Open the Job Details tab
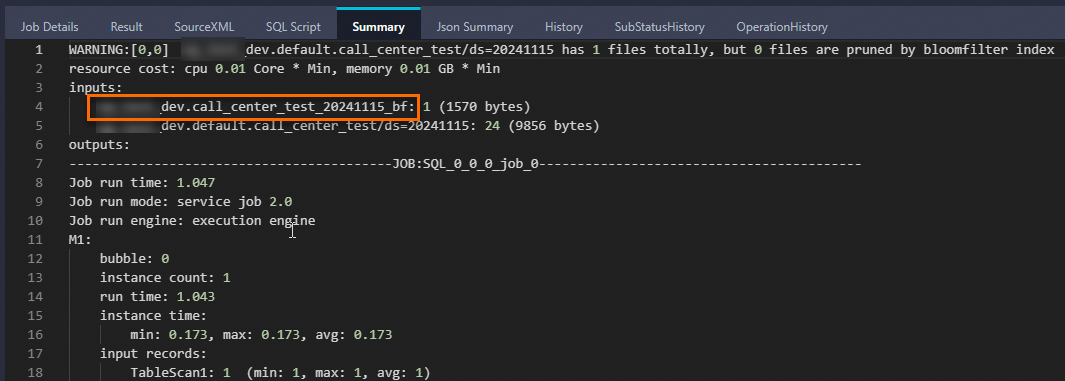1065x381 pixels. tap(50, 27)
